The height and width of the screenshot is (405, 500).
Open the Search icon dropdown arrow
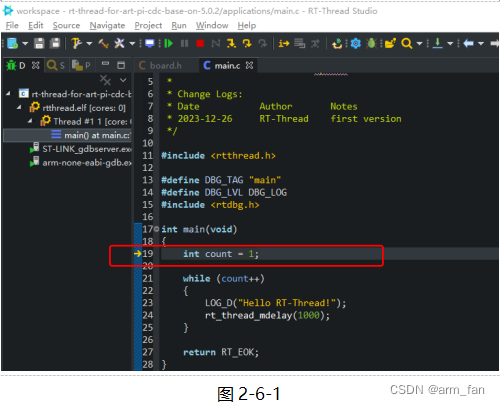pyautogui.click(x=419, y=43)
